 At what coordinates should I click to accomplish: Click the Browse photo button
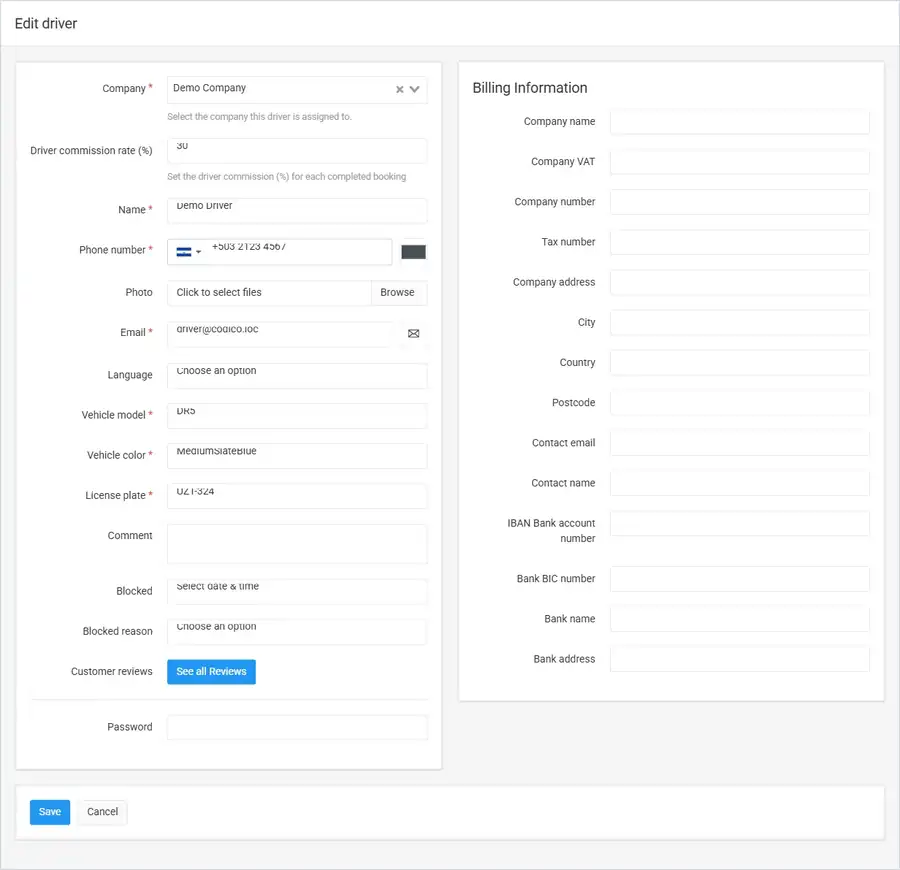click(x=398, y=293)
